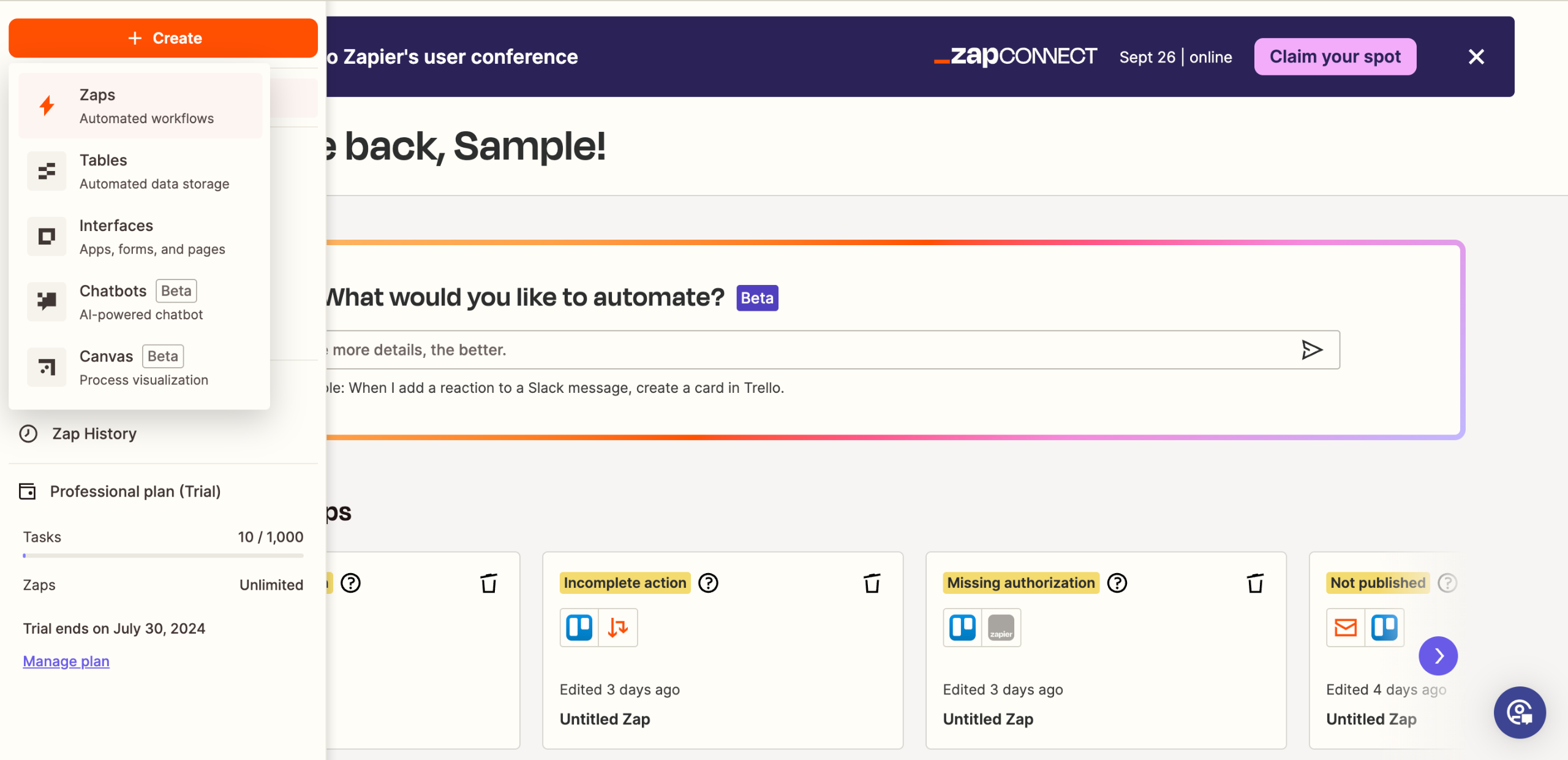The image size is (1568, 760).
Task: Open help icon next to Incomplete action
Action: click(708, 583)
